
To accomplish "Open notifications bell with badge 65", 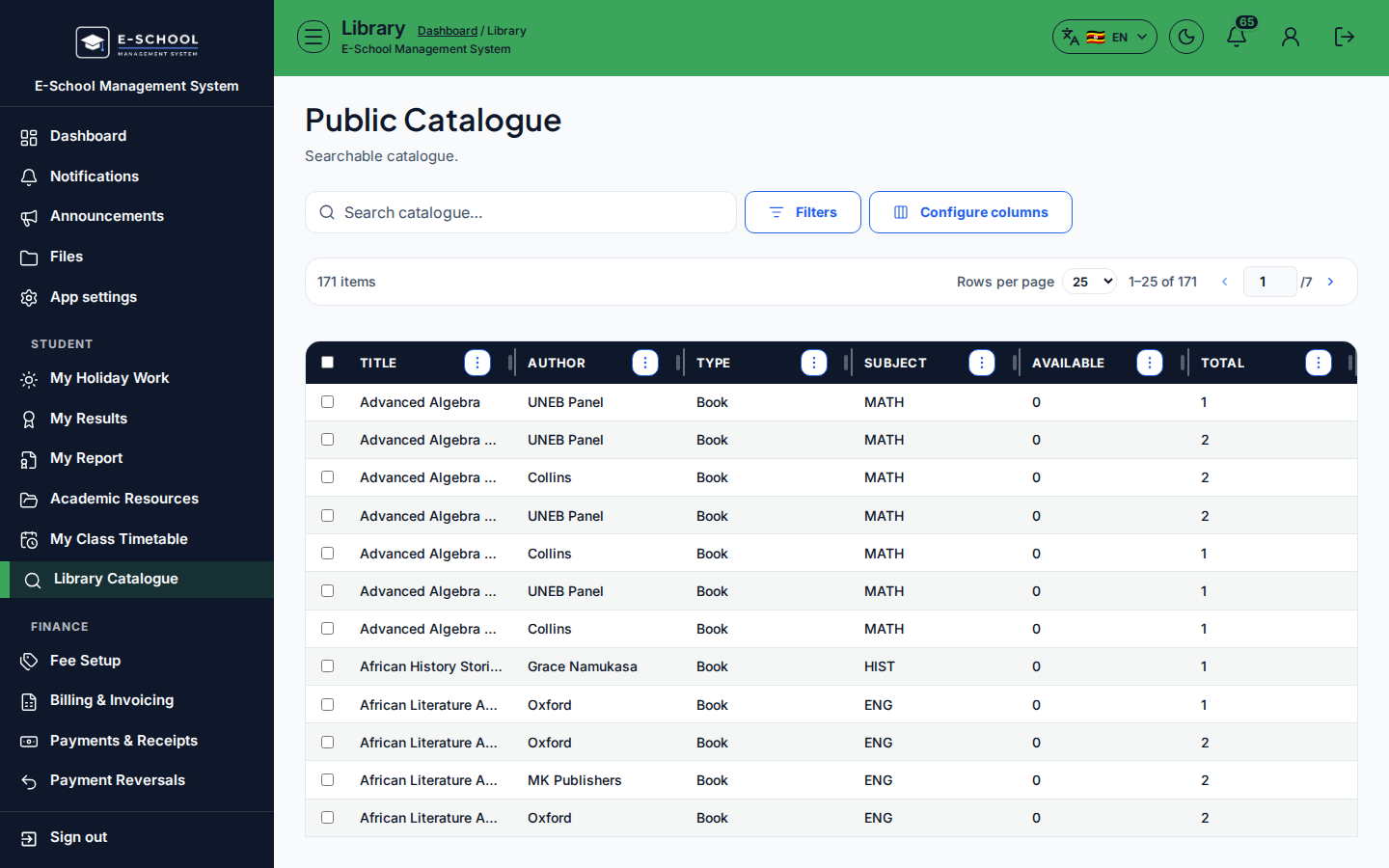I will [x=1237, y=37].
